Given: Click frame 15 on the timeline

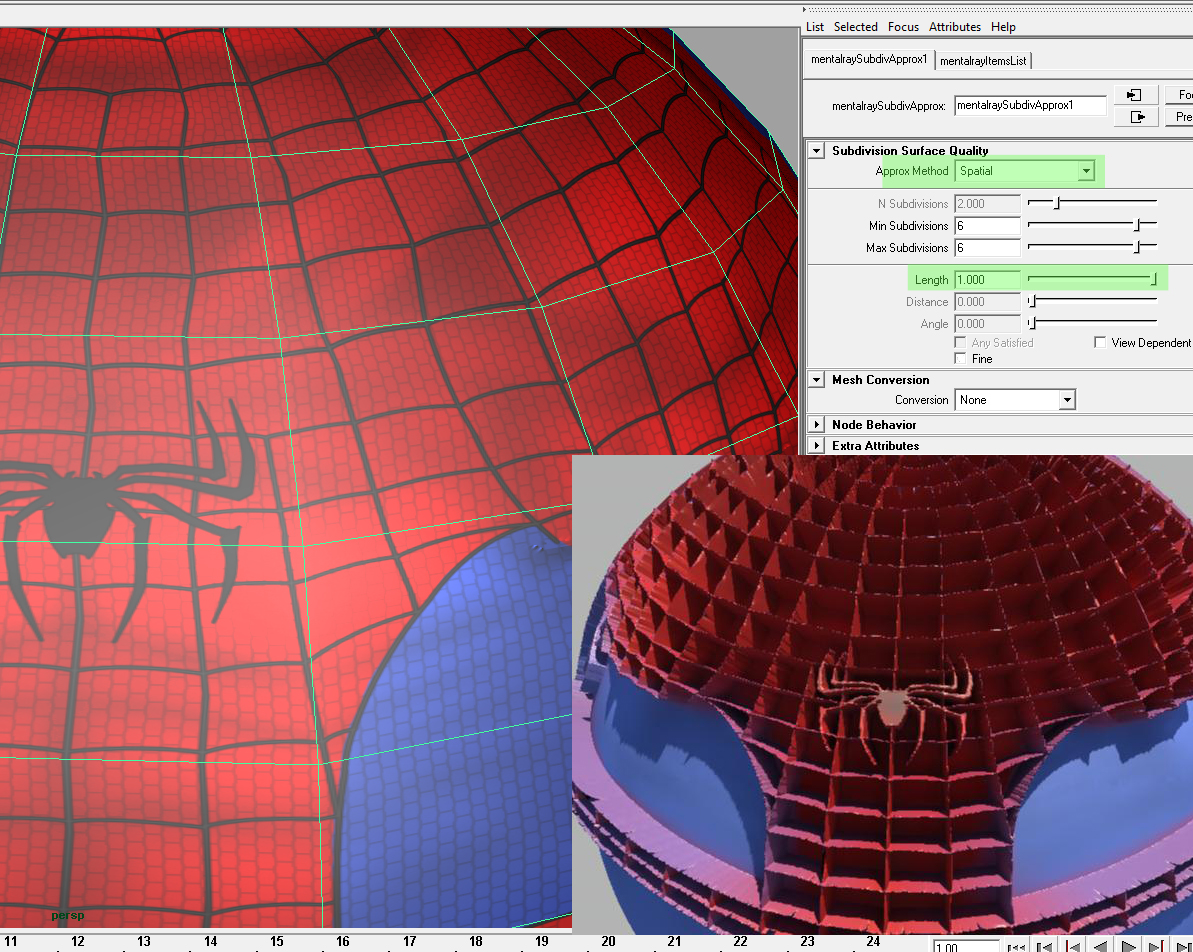Looking at the screenshot, I should (277, 941).
